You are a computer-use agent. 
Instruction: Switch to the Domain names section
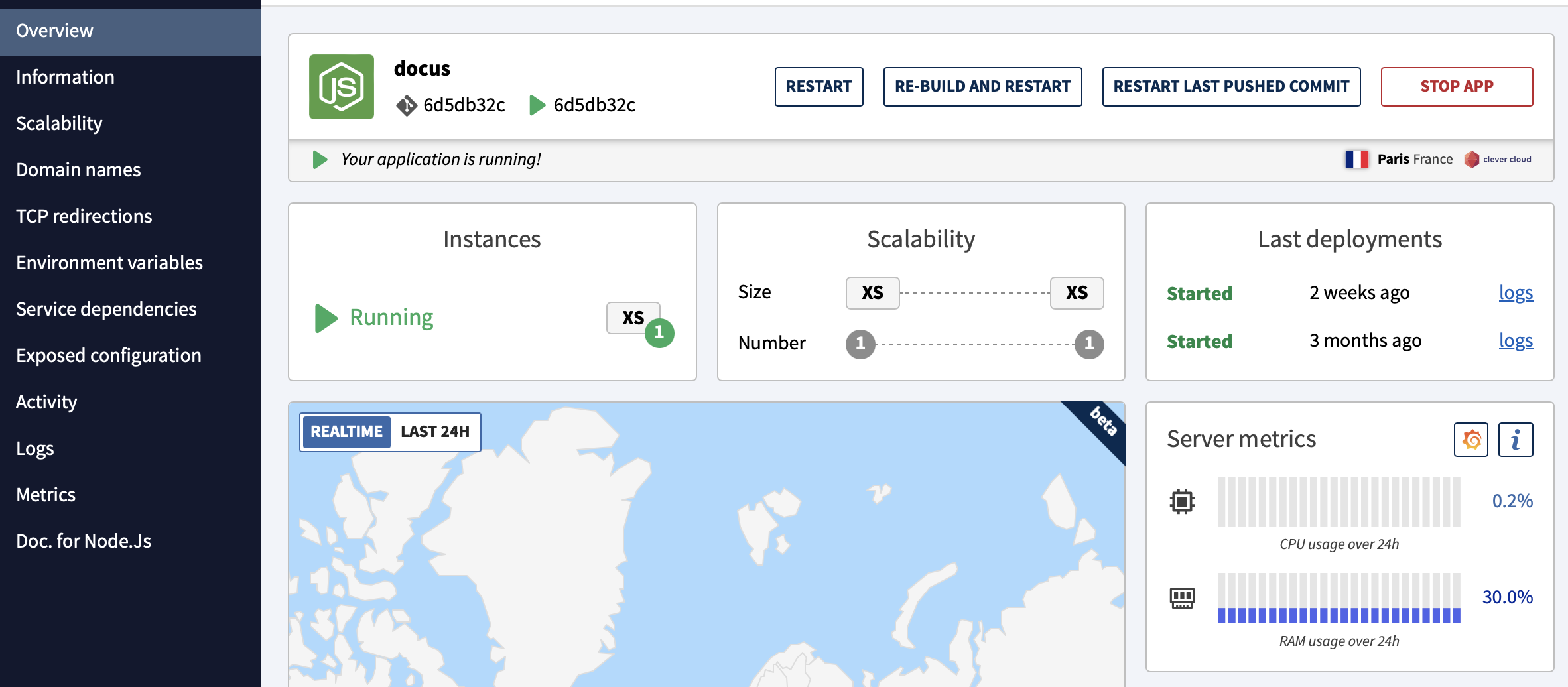click(x=78, y=170)
